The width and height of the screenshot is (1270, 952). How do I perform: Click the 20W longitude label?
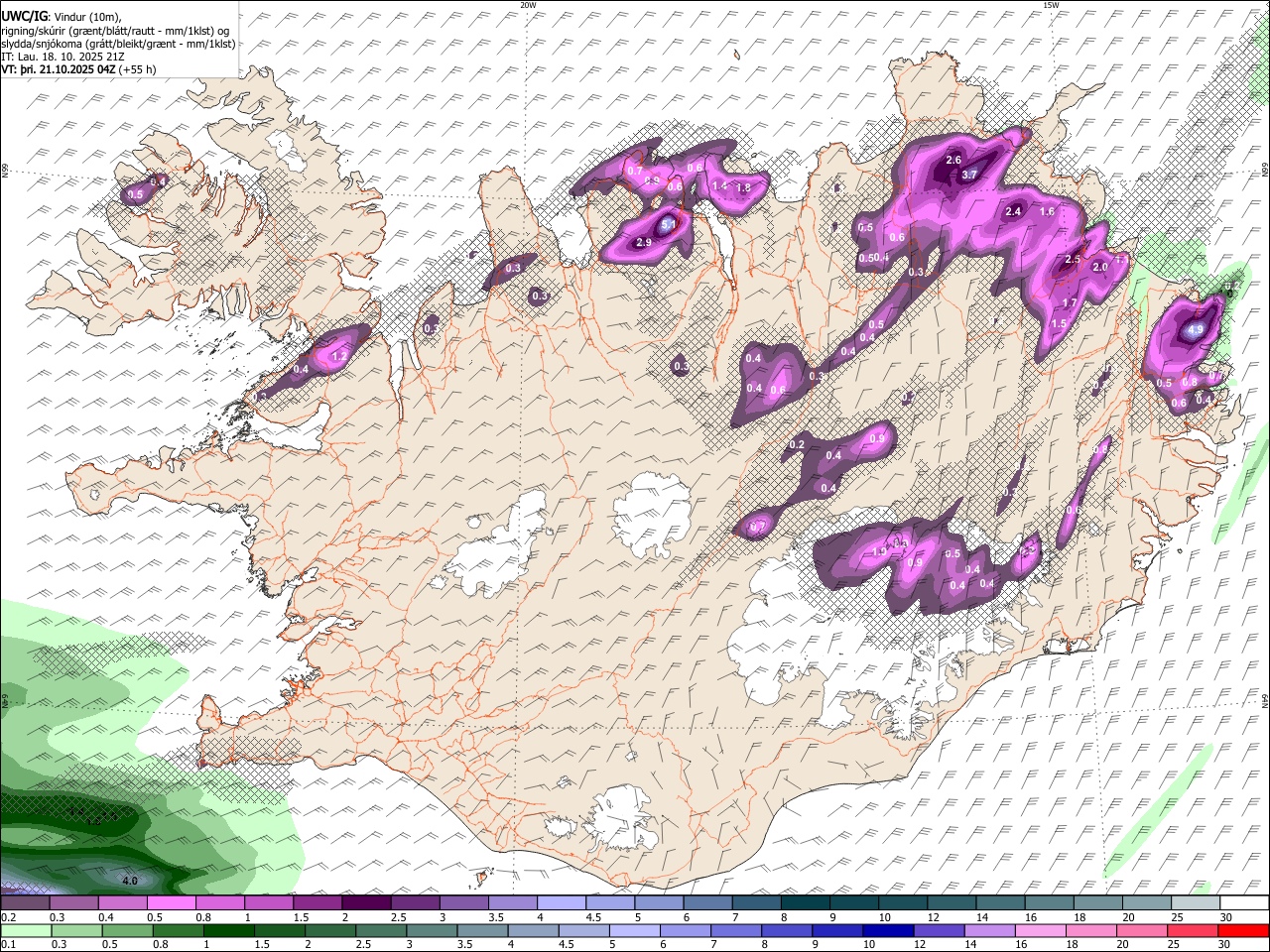[x=529, y=5]
